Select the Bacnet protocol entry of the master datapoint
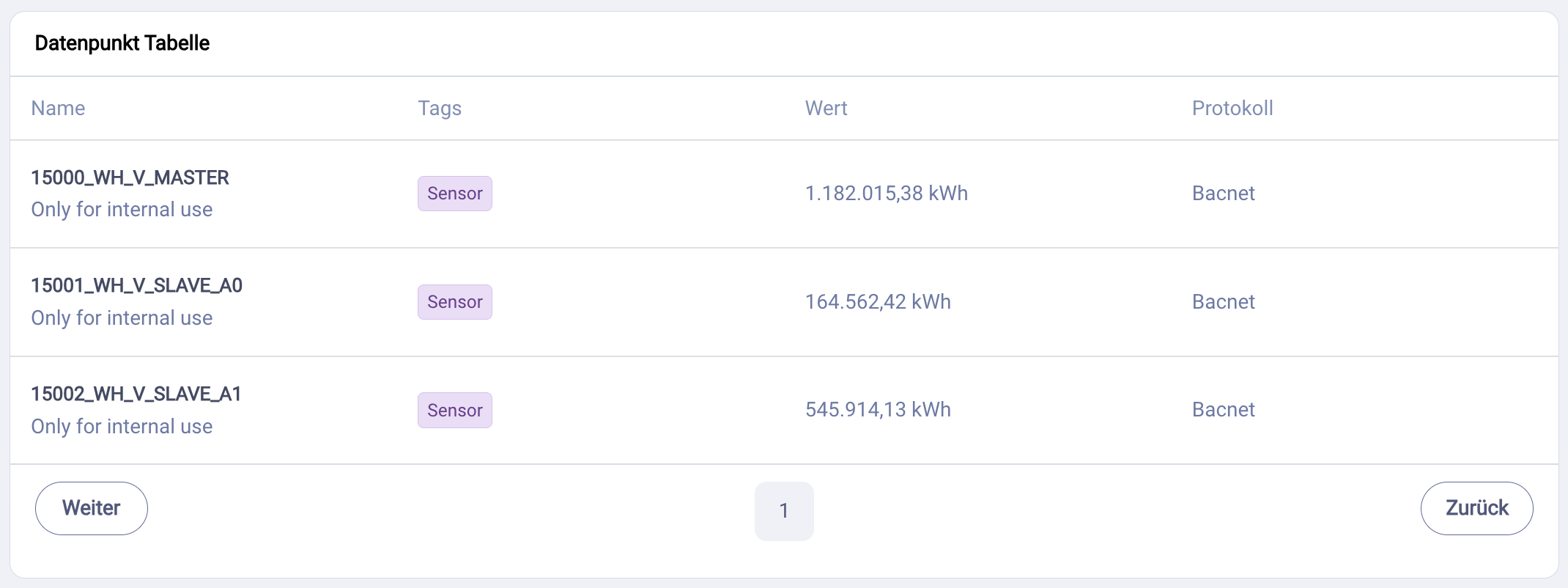This screenshot has width=1568, height=588. 1223,193
